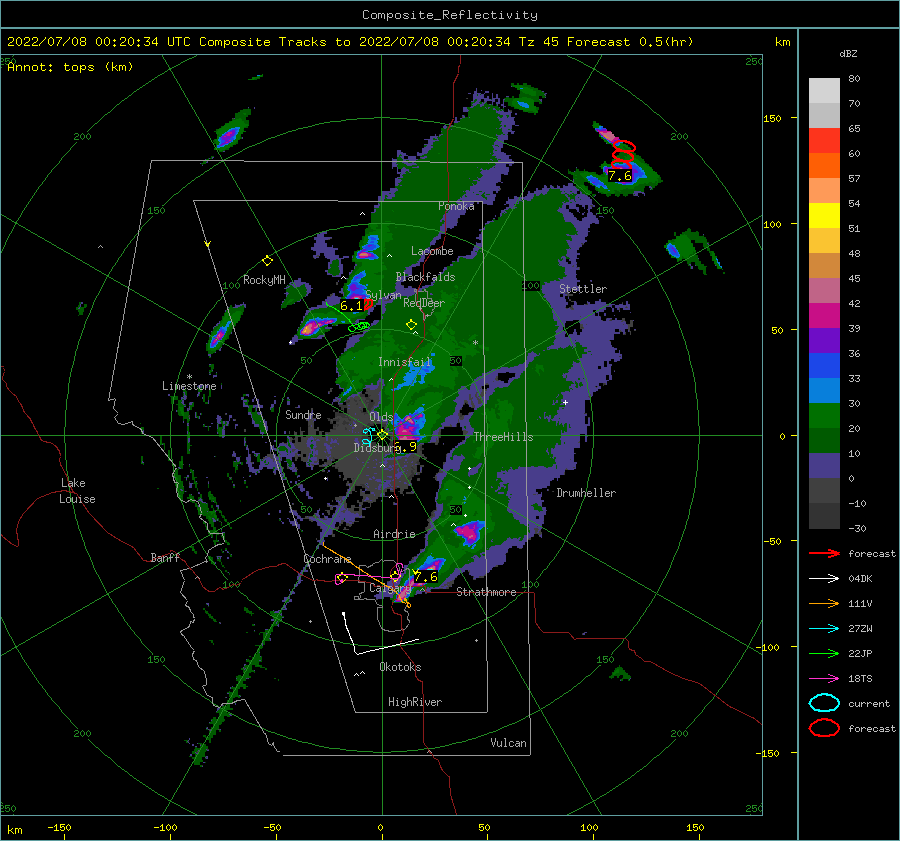Click the Lacombe map label
Viewport: 900px width, 841px height.
click(432, 251)
